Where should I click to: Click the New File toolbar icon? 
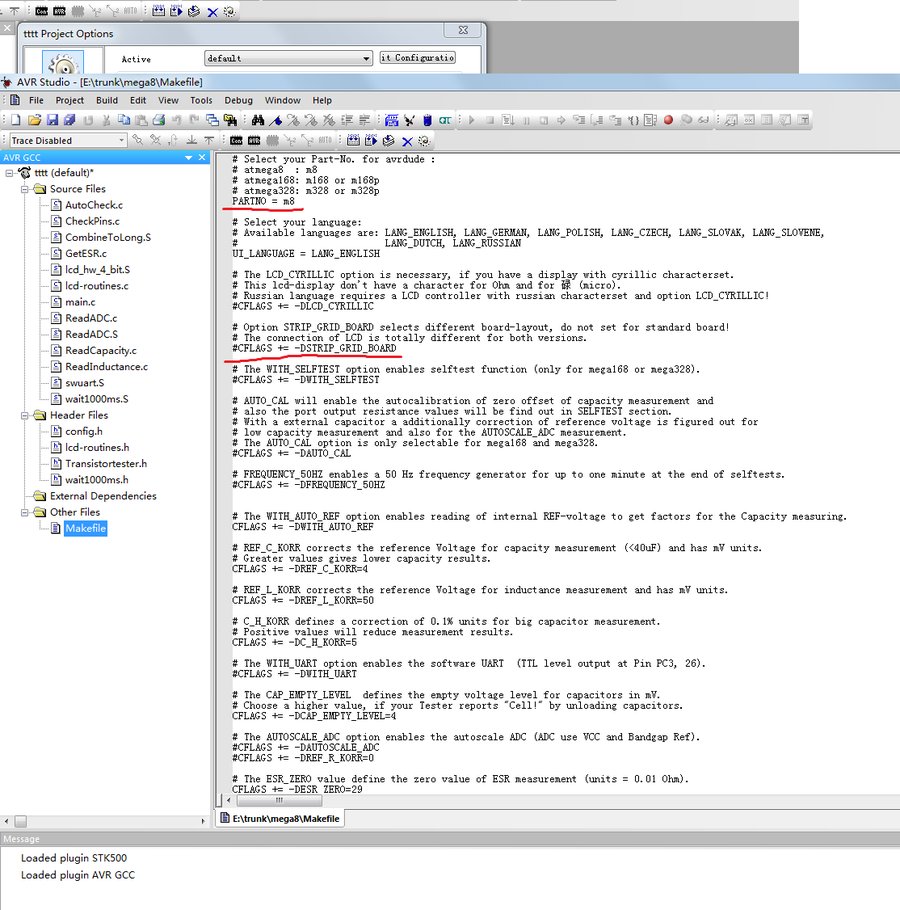click(x=15, y=120)
